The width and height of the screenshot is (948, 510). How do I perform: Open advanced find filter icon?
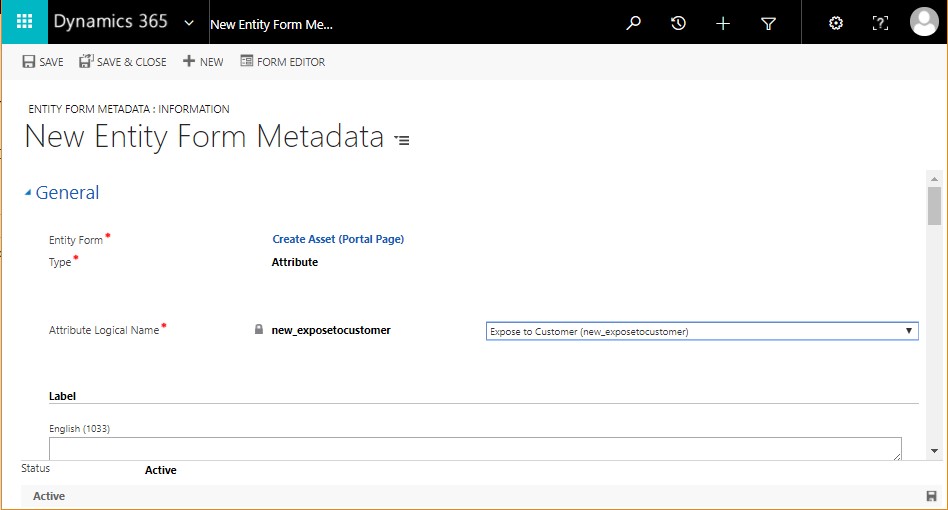(x=768, y=24)
